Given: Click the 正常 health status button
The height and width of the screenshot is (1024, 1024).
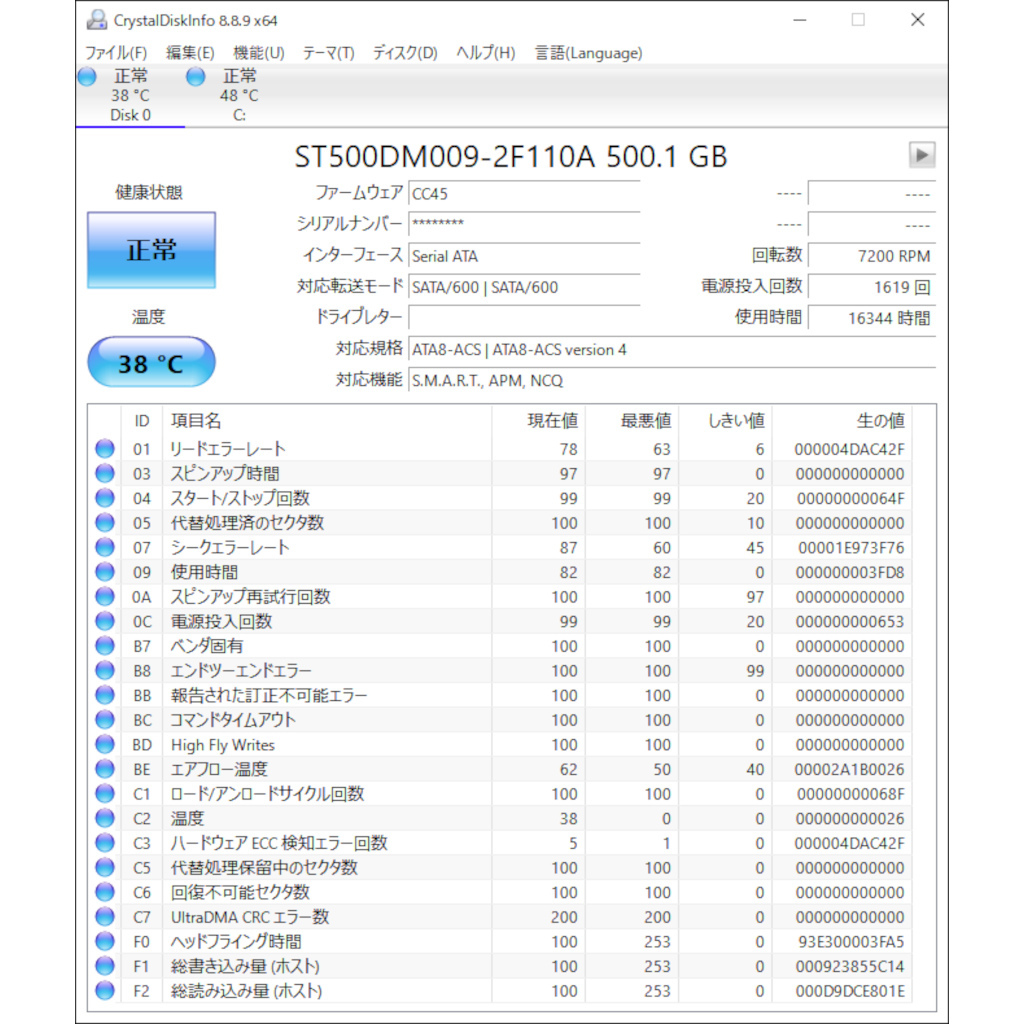Looking at the screenshot, I should click(151, 249).
